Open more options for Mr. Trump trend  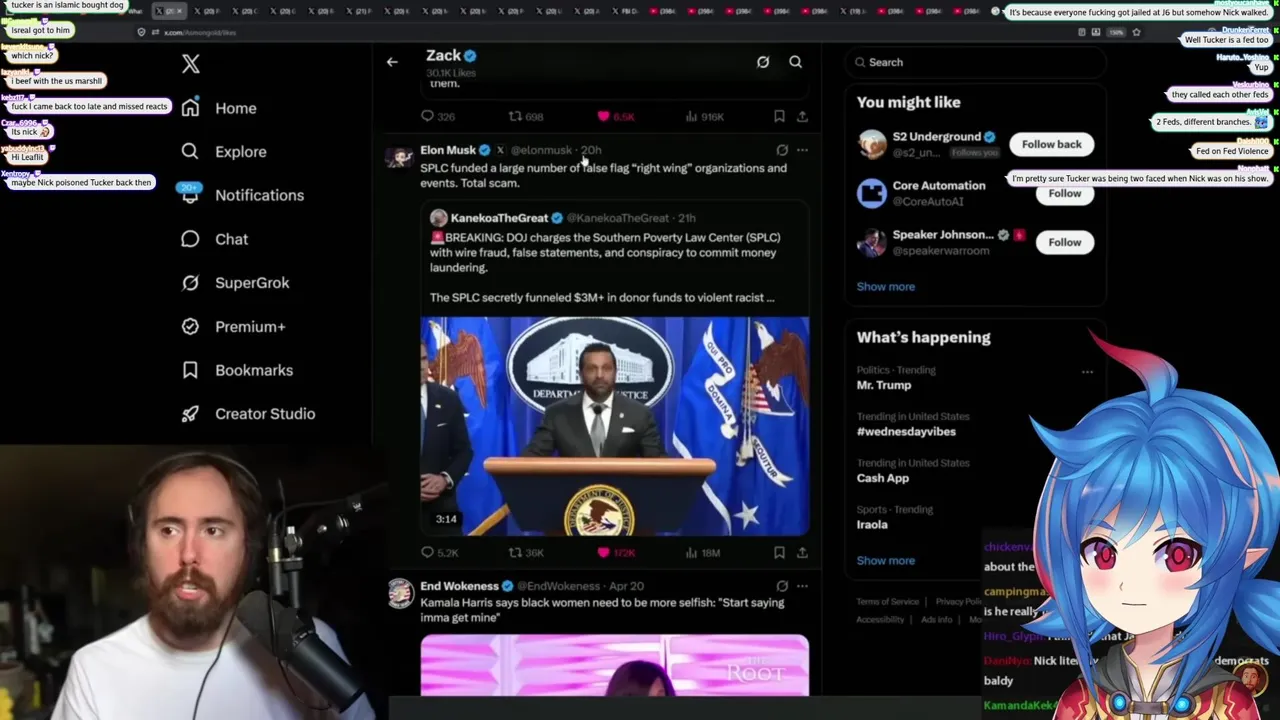pos(1087,372)
